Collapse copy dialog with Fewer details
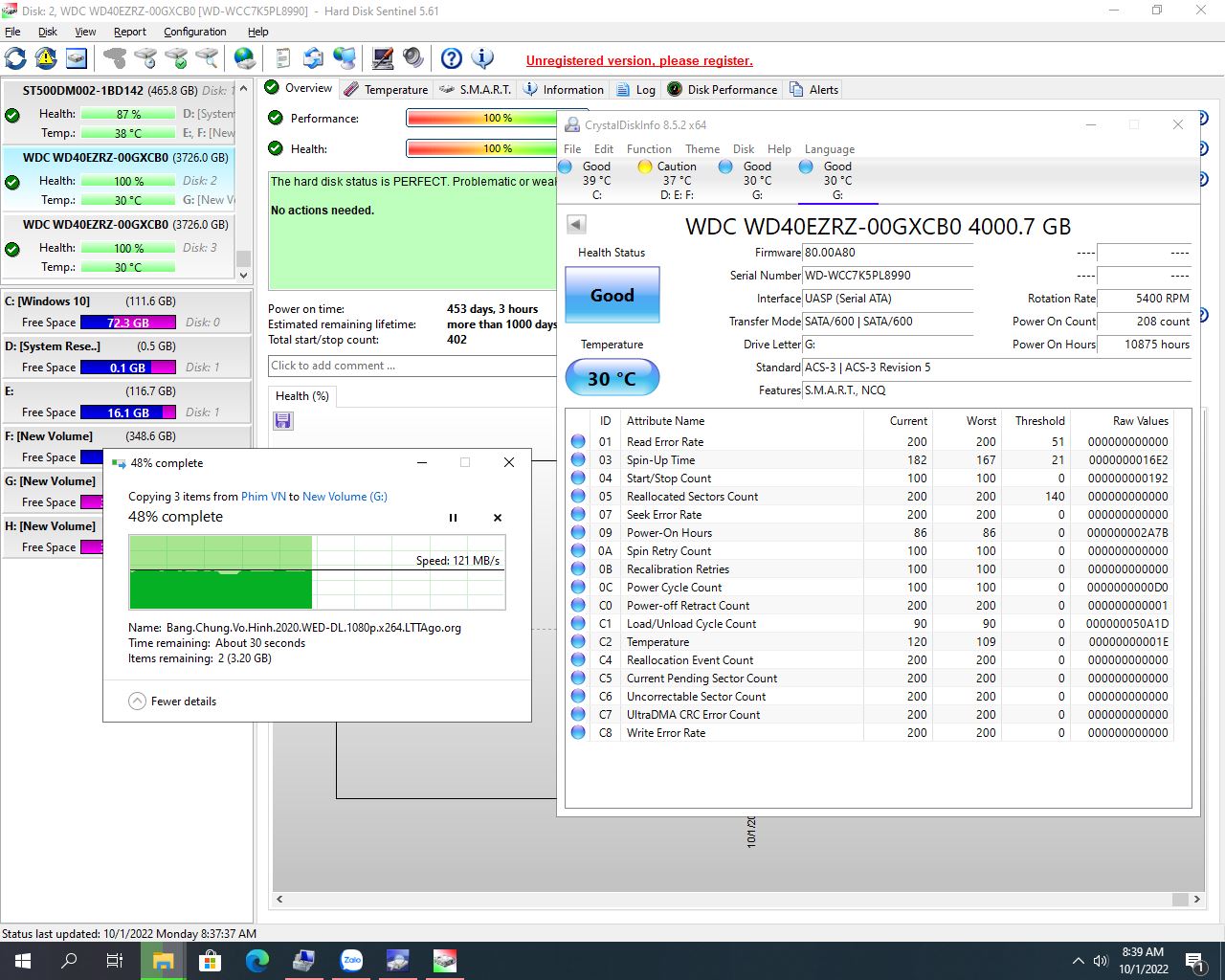This screenshot has height=980, width=1225. pyautogui.click(x=172, y=702)
